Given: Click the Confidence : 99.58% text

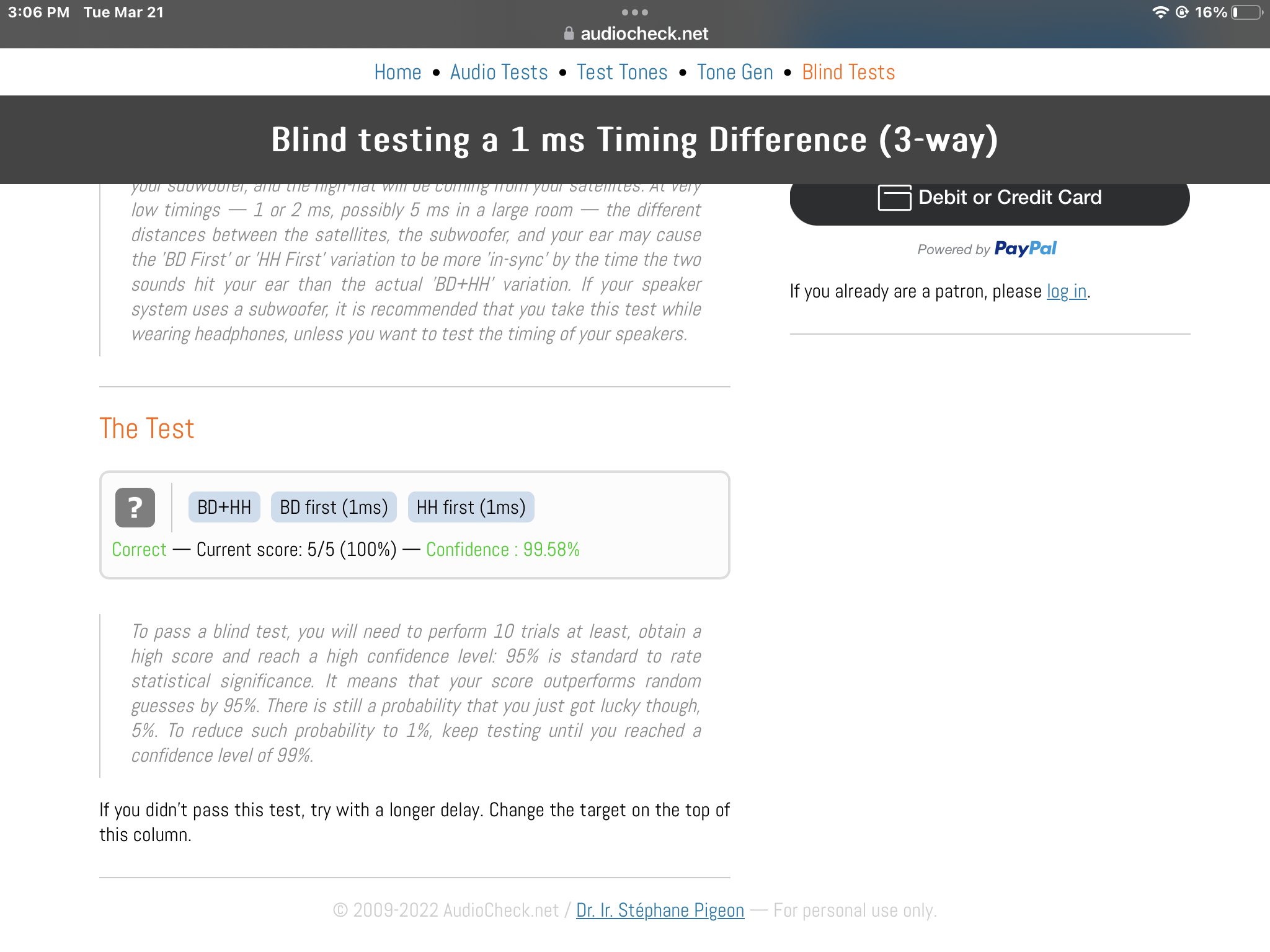Looking at the screenshot, I should coord(503,550).
